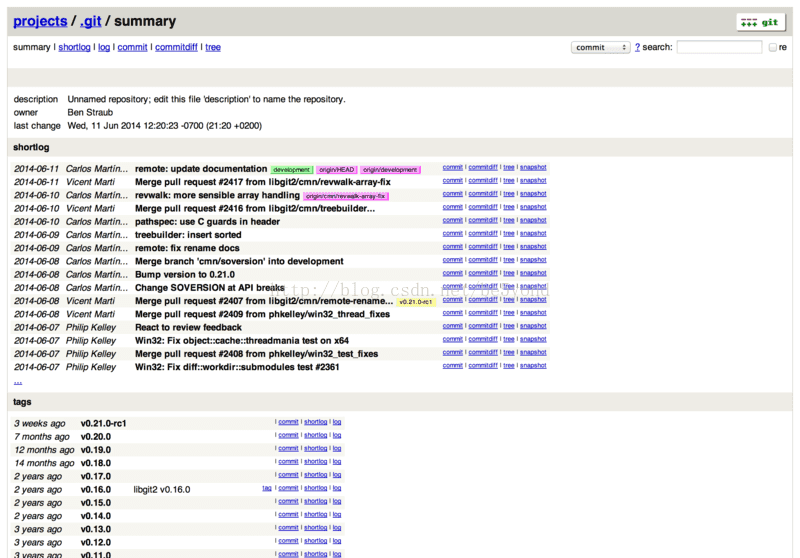This screenshot has height=558, width=800.
Task: Click snapshot link for 'Bump version to 0.21.0'
Action: [x=533, y=273]
